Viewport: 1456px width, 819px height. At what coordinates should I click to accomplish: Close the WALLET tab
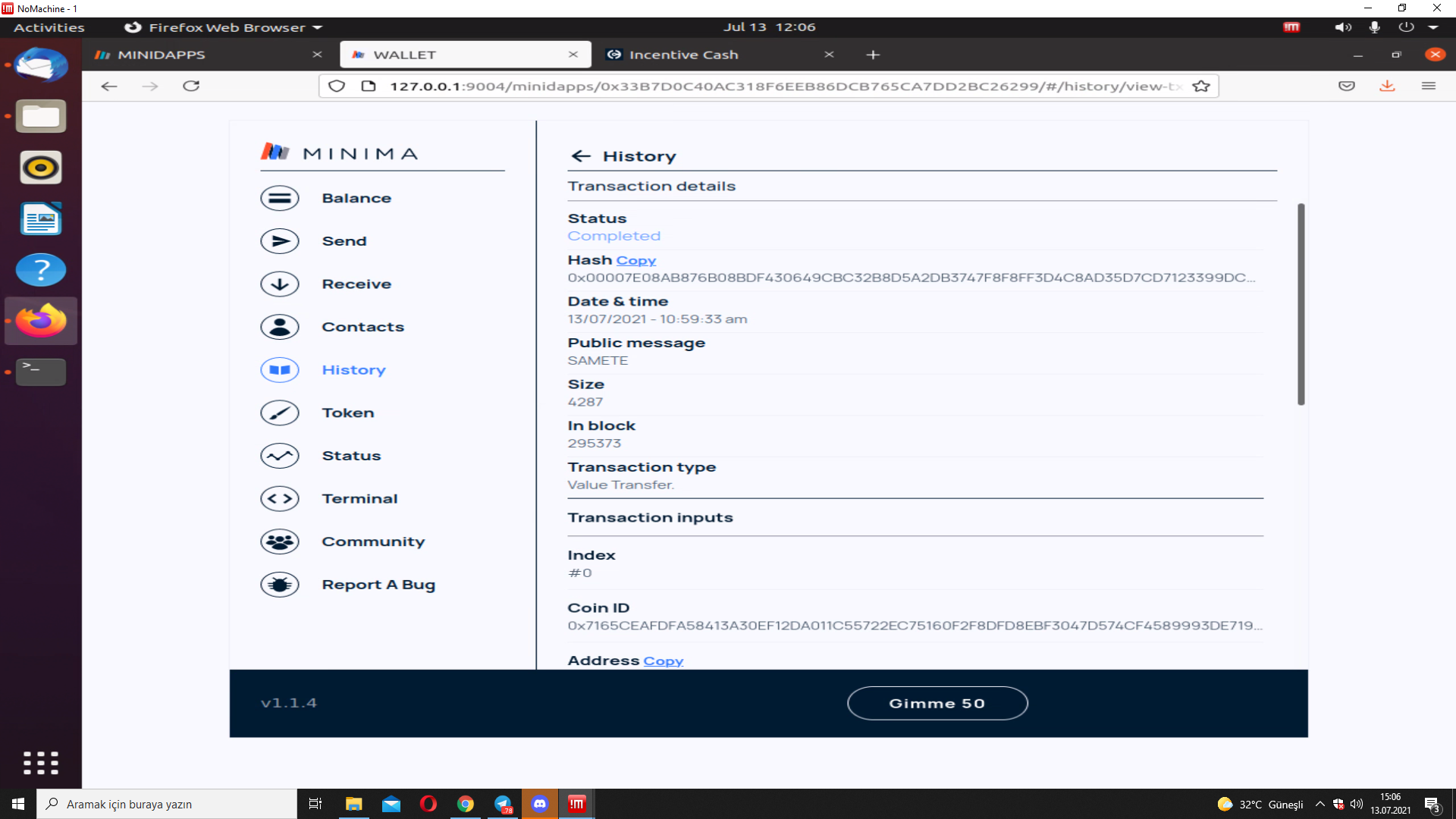tap(573, 55)
